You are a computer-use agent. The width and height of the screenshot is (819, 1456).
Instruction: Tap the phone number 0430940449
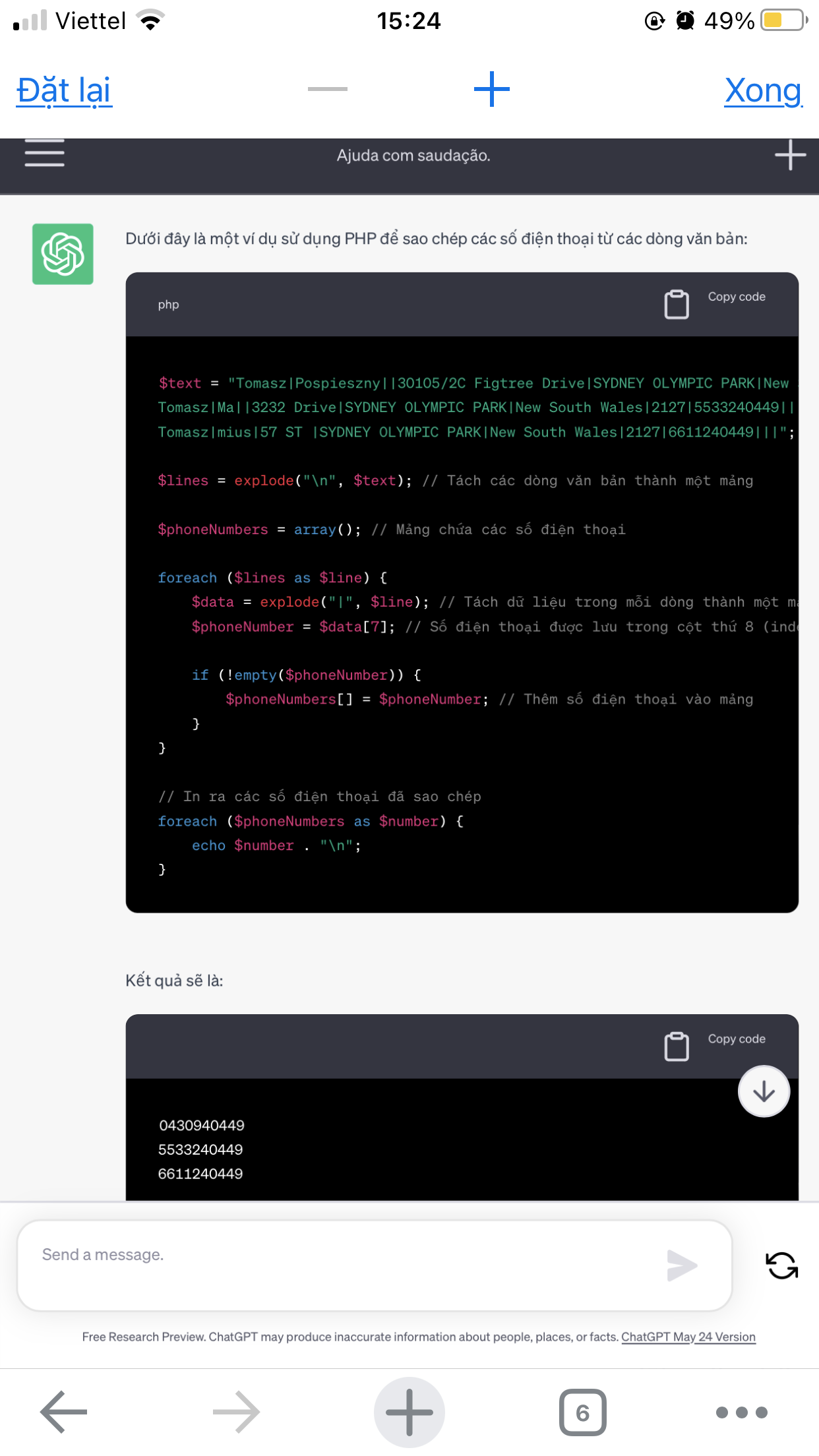(x=202, y=1125)
